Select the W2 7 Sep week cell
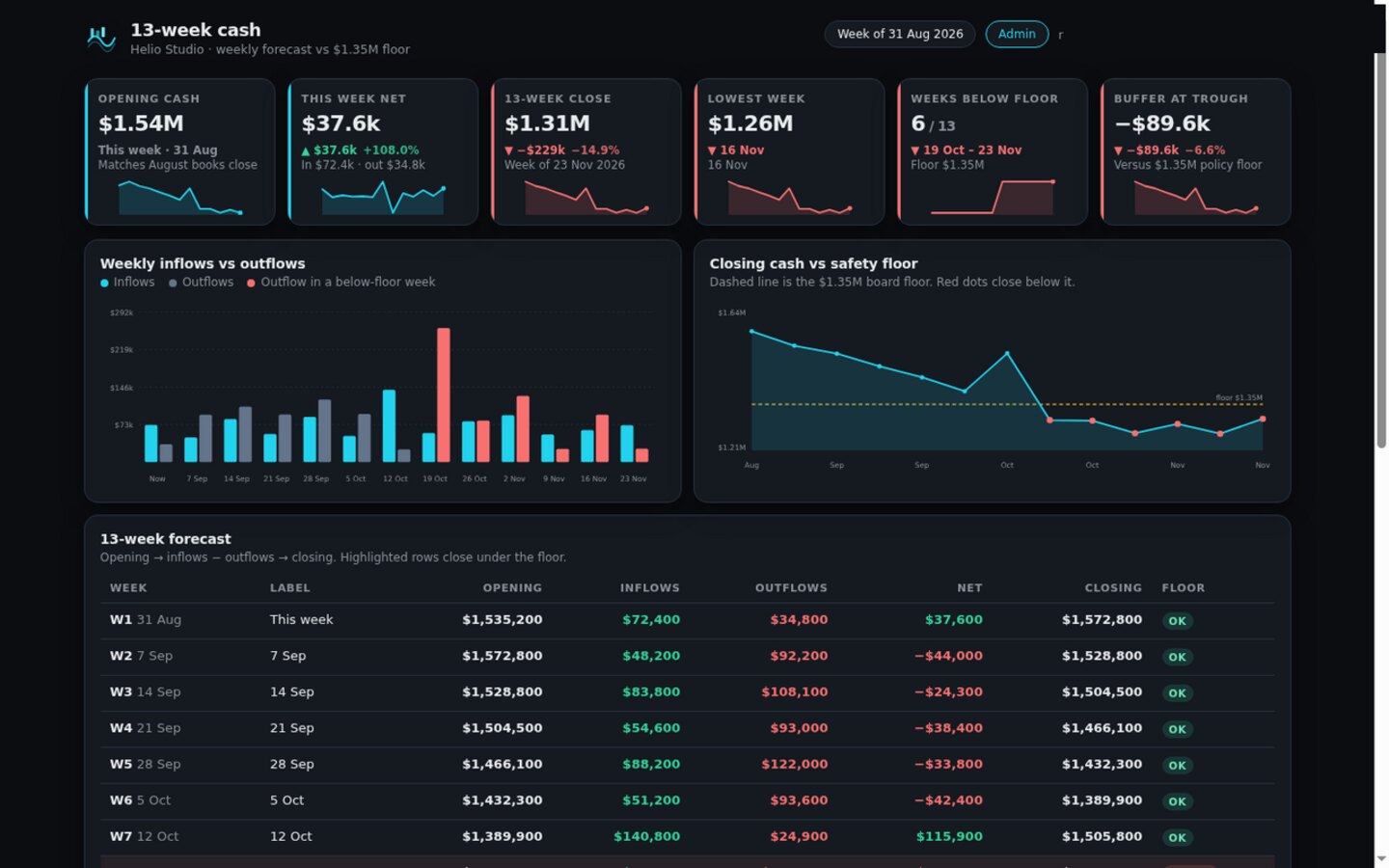The width and height of the screenshot is (1389, 868). 141,656
